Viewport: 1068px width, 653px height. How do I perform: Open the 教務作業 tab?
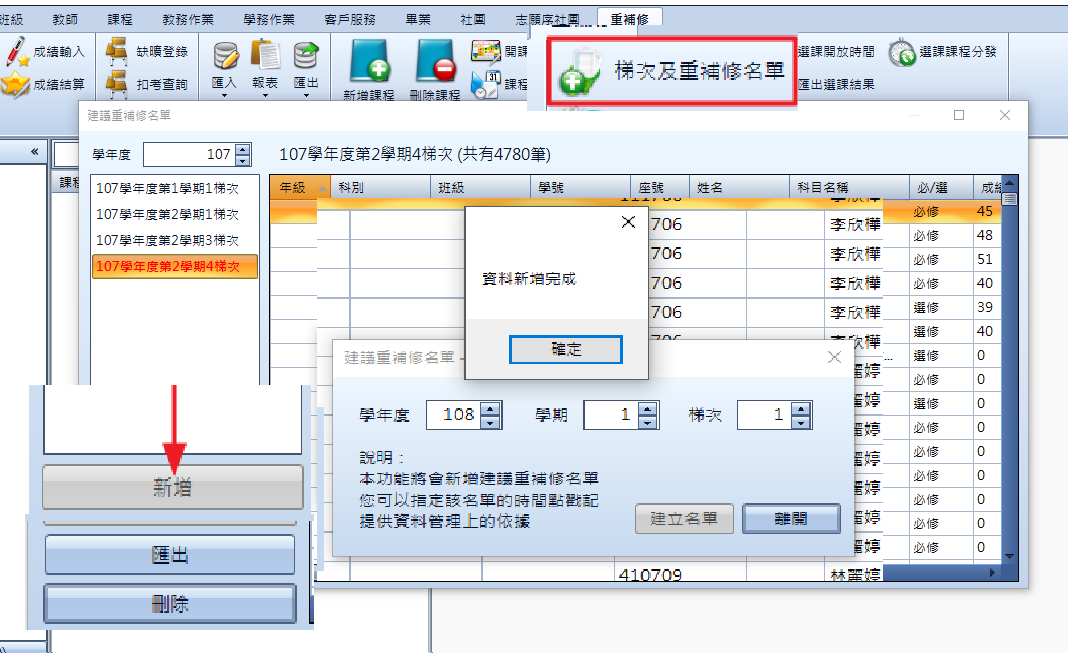(x=188, y=20)
